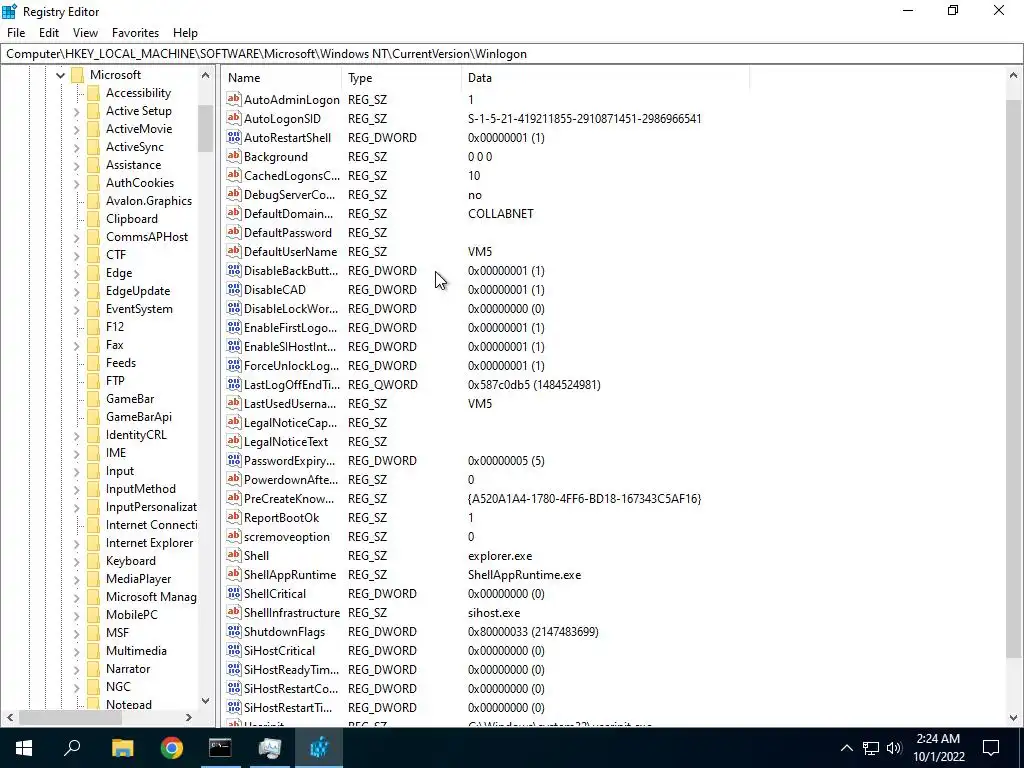Open the notification center icon
The image size is (1024, 768).
(x=991, y=748)
